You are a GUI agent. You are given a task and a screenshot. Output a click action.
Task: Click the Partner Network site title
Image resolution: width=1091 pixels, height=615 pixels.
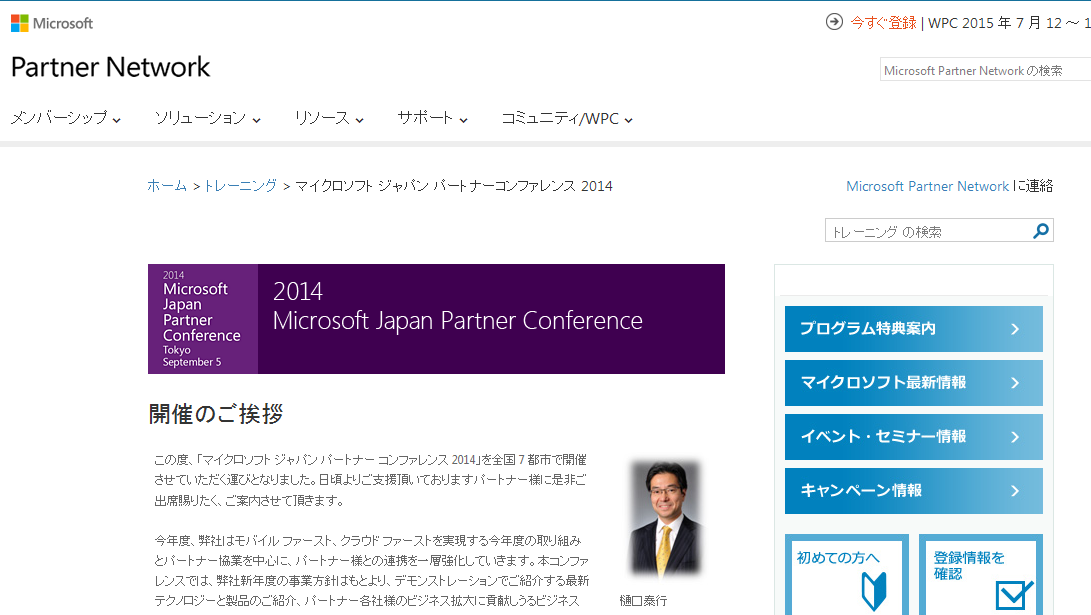[x=110, y=67]
